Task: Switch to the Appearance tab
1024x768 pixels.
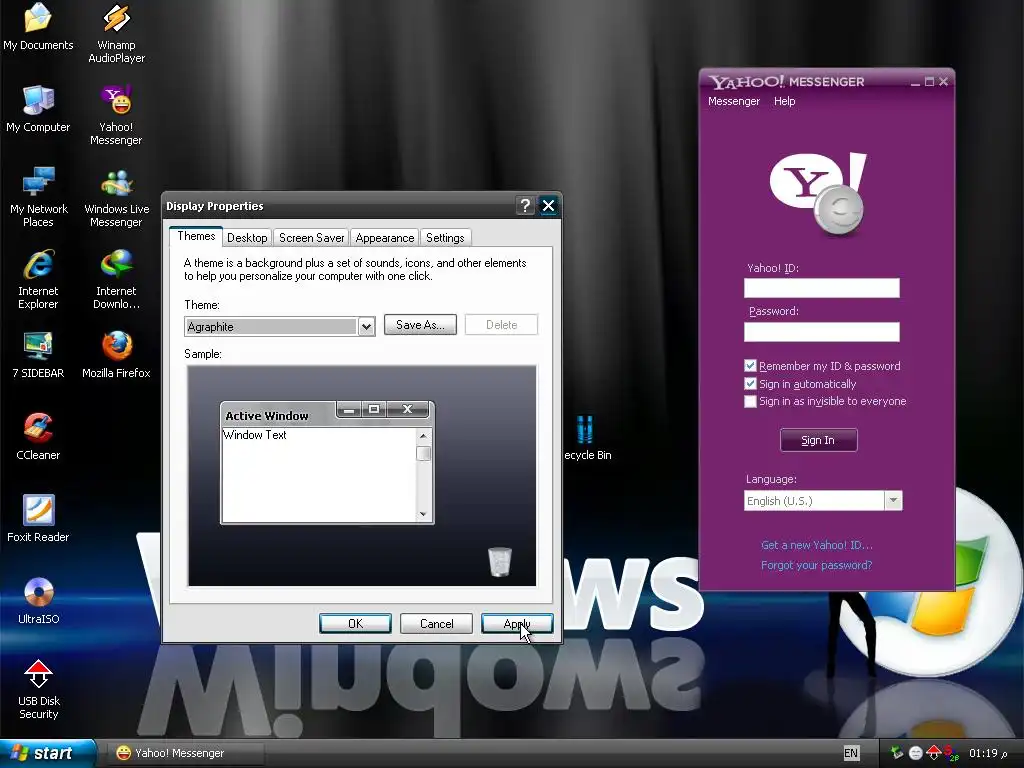Action: click(x=385, y=238)
